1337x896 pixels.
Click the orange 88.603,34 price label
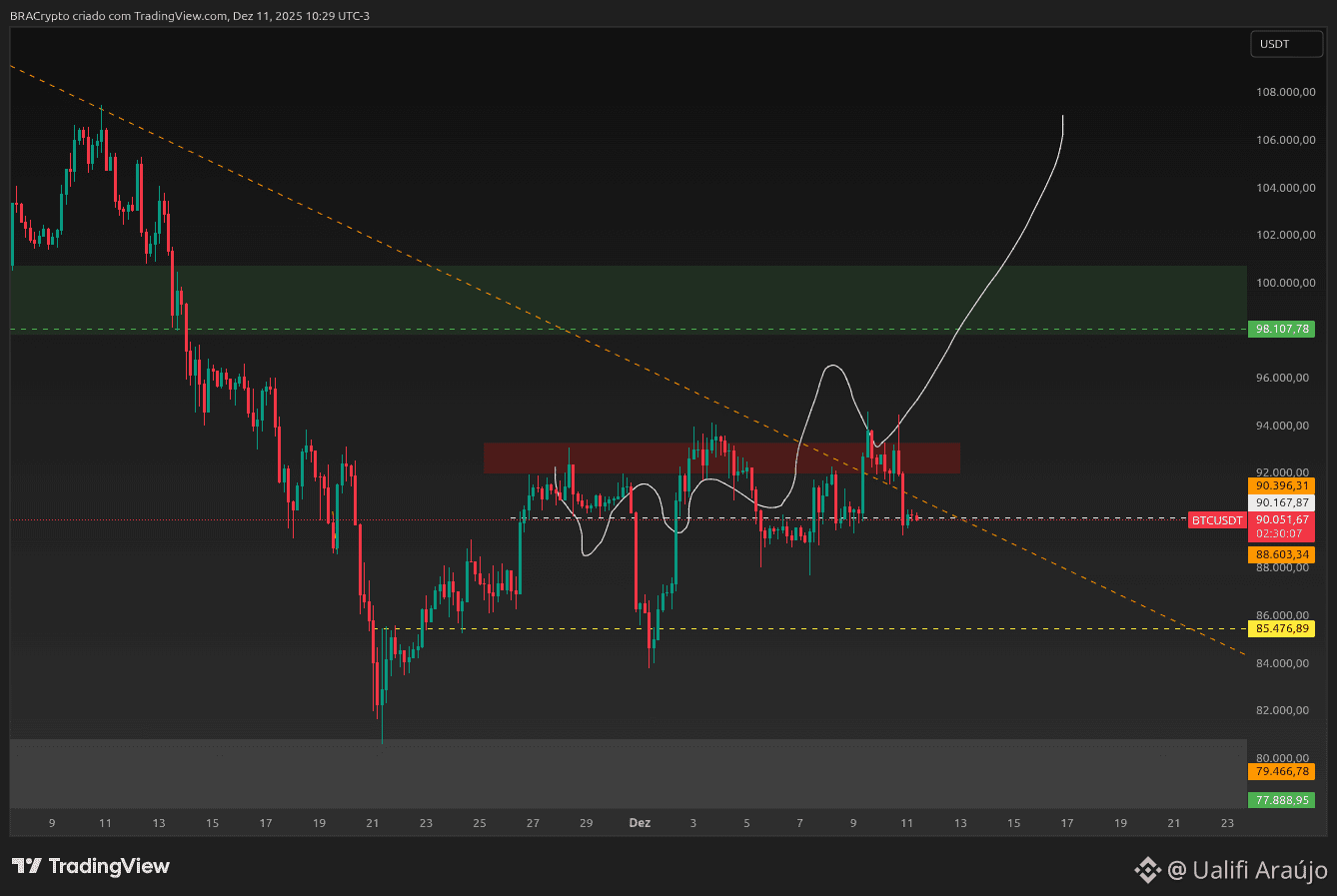tap(1282, 554)
